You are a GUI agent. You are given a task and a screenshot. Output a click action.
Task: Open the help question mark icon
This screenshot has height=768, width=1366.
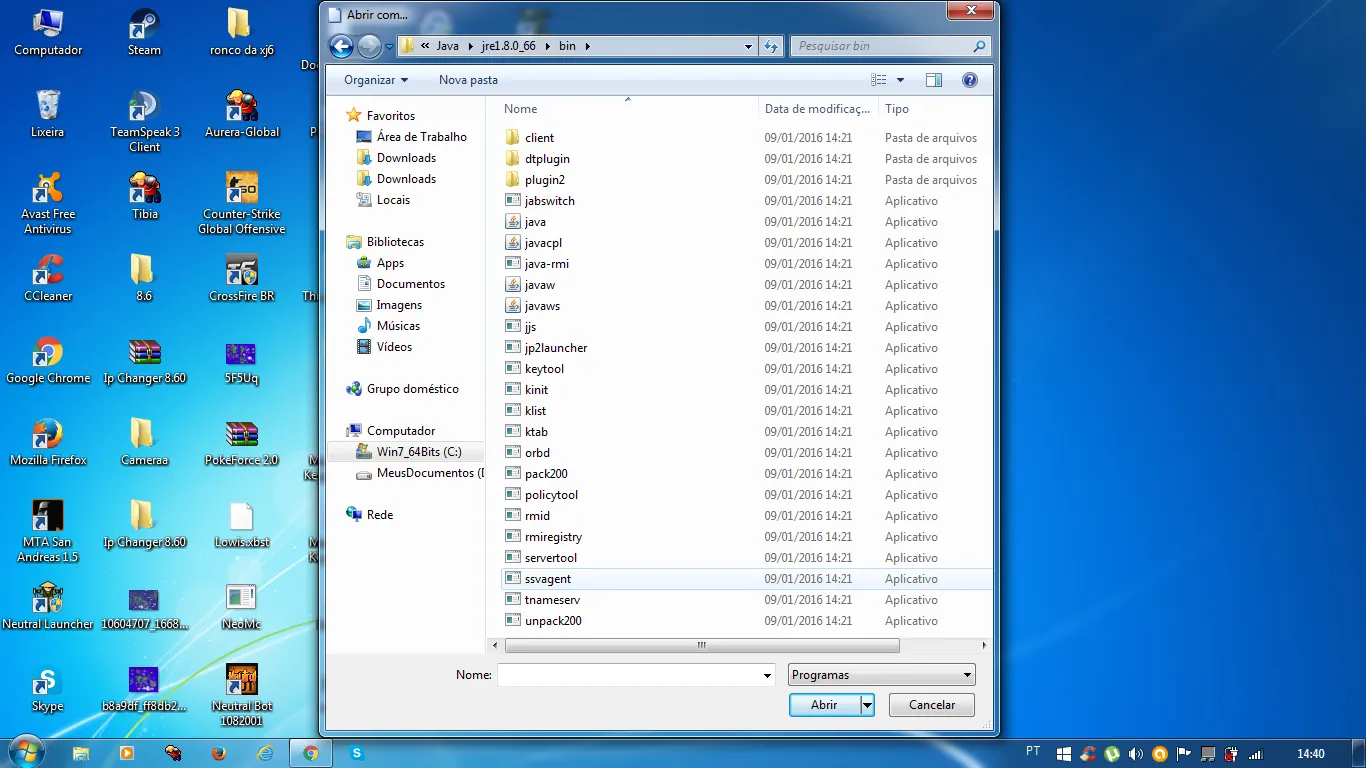[x=969, y=80]
